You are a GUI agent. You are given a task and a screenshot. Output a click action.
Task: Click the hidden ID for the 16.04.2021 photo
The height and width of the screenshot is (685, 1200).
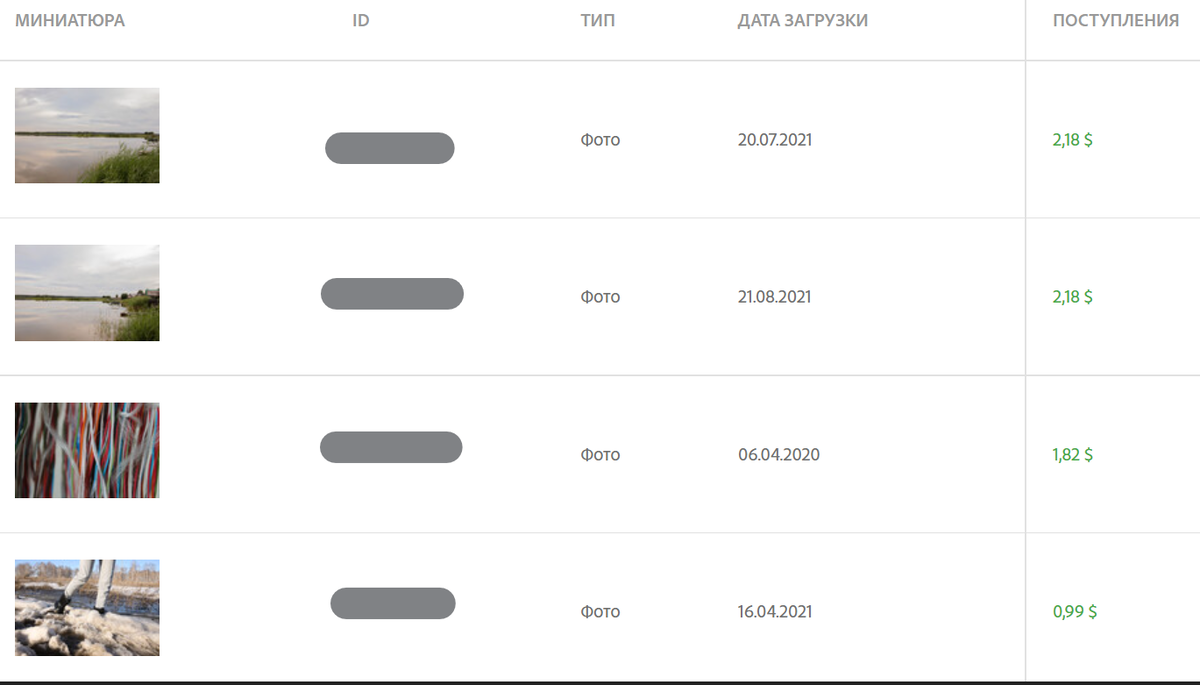pos(393,603)
